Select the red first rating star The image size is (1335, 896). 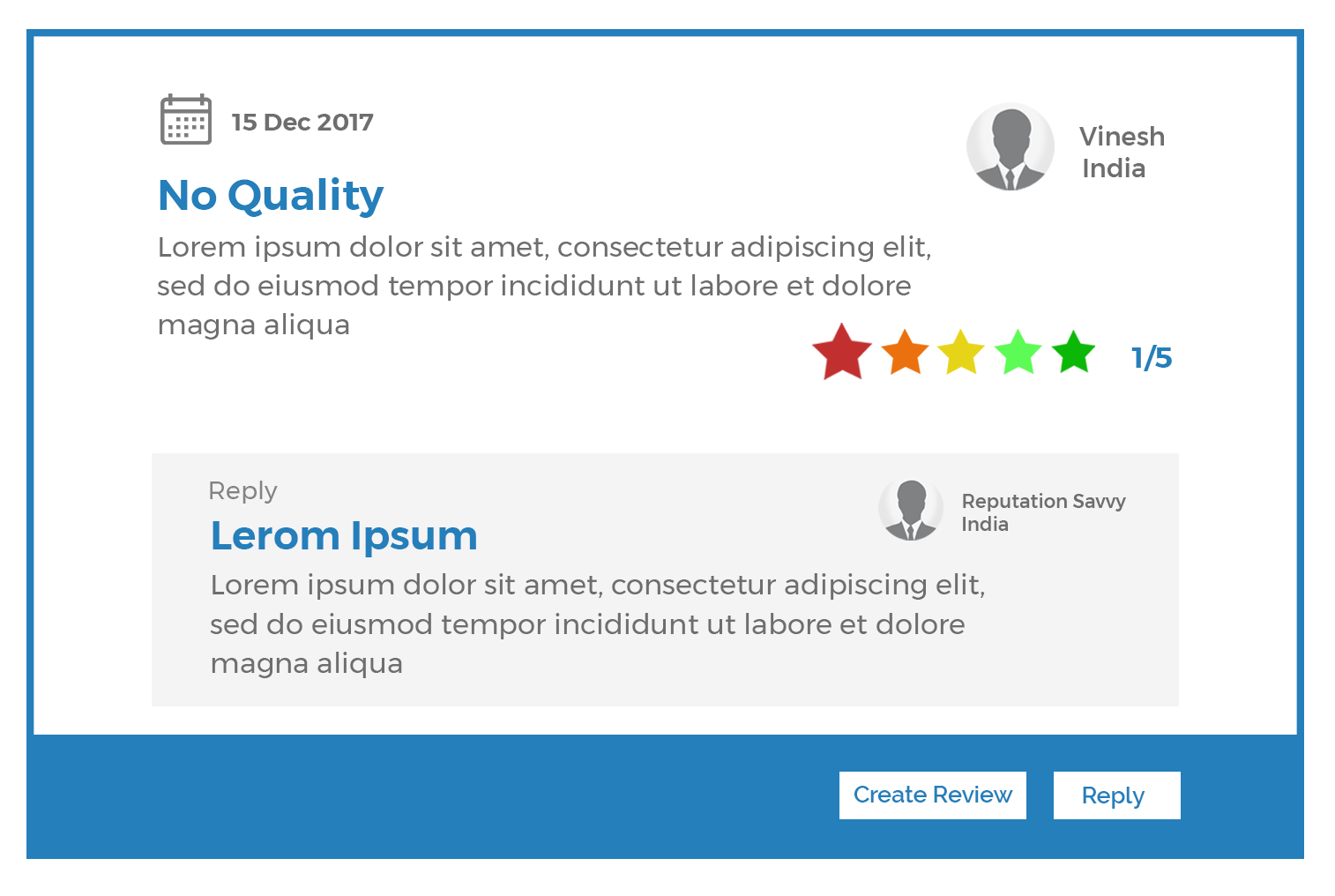point(842,352)
